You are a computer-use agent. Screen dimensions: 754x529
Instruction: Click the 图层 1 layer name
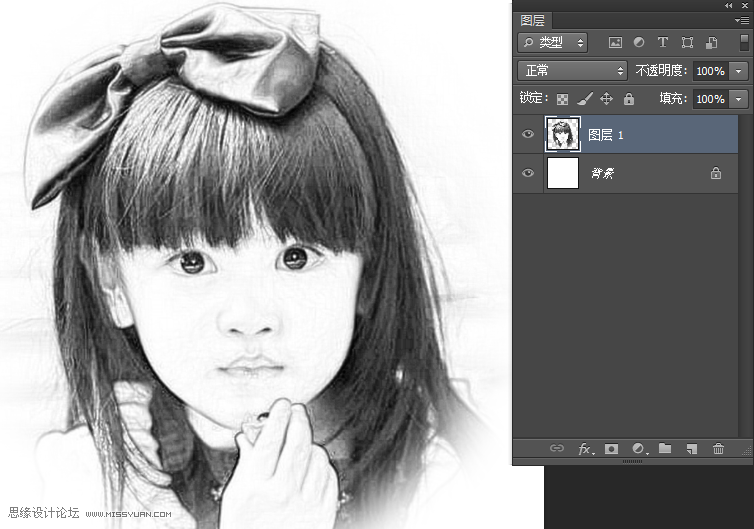coord(606,135)
